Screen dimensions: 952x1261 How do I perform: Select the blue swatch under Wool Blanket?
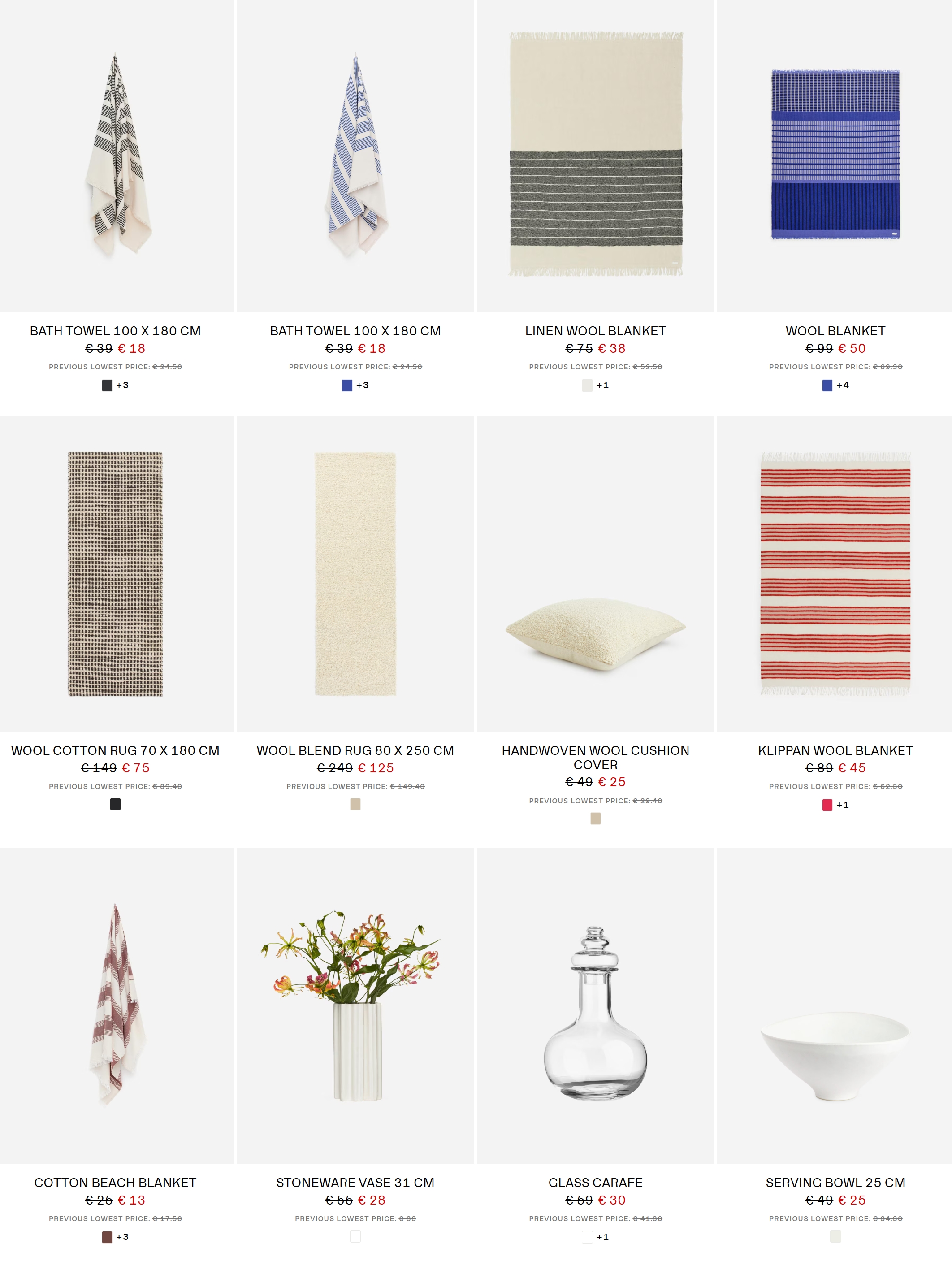click(x=827, y=386)
